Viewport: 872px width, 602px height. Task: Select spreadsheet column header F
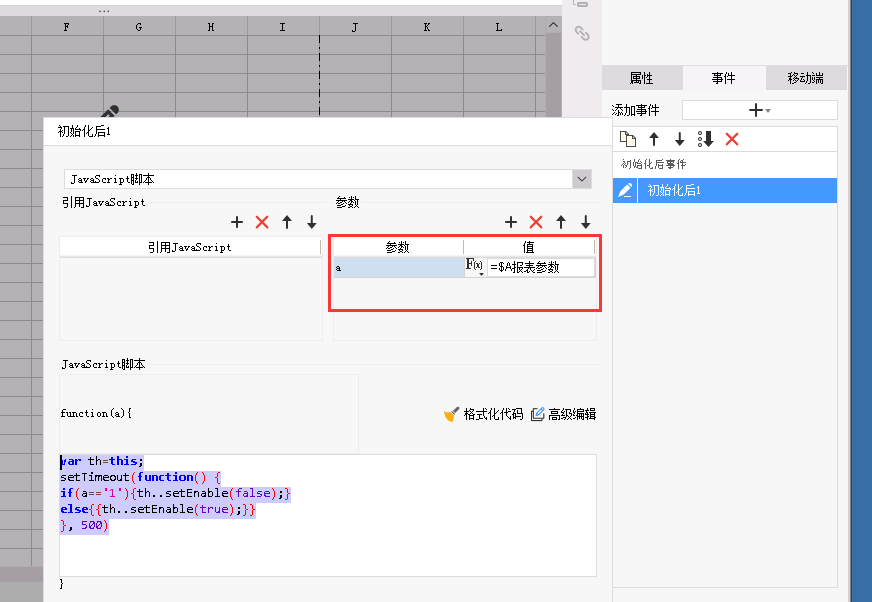pyautogui.click(x=67, y=27)
